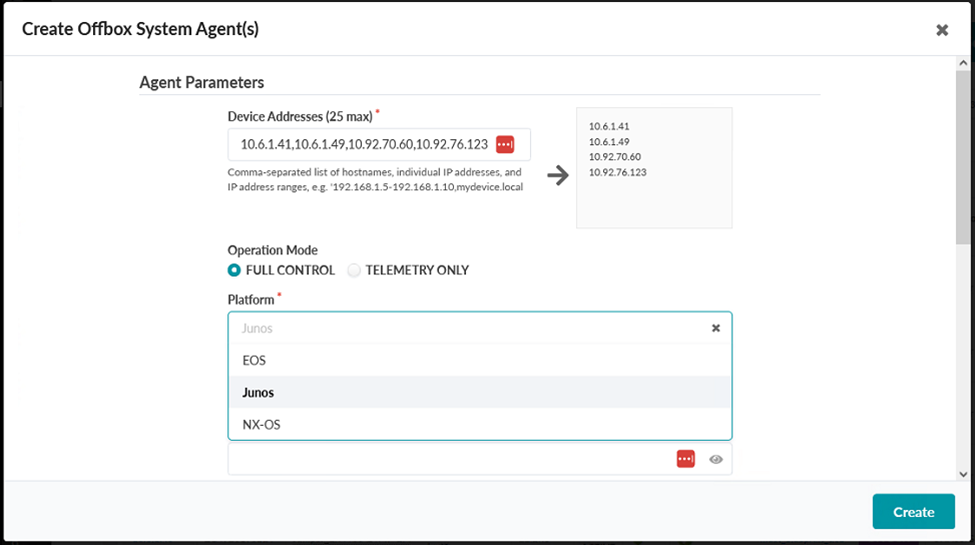The width and height of the screenshot is (975, 545).
Task: Click 10.92.76.123 in the address preview box
Action: point(617,172)
